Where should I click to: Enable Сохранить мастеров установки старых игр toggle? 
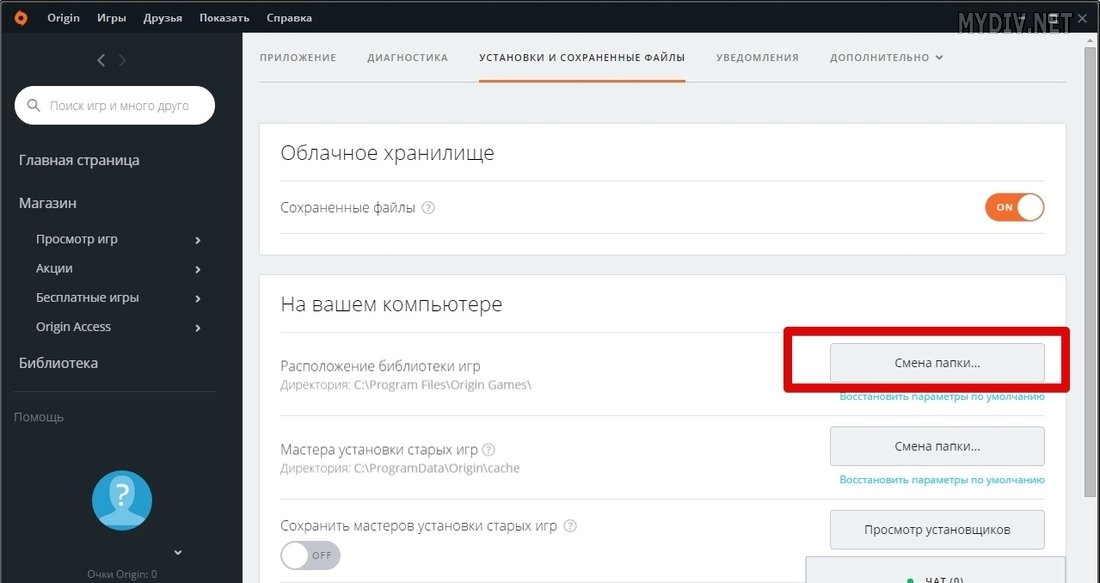(x=310, y=555)
